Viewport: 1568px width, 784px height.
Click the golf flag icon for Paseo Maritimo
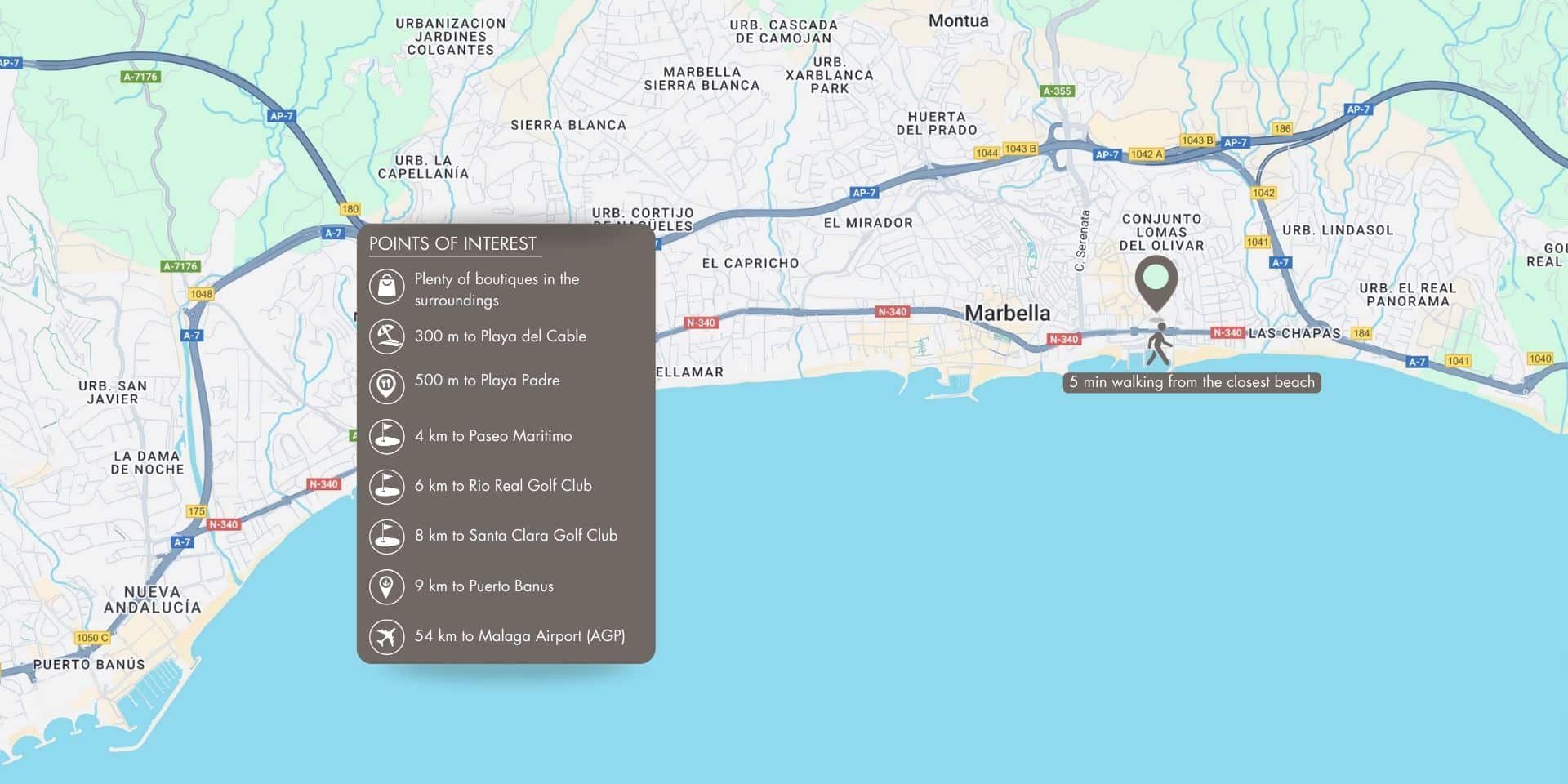click(389, 436)
